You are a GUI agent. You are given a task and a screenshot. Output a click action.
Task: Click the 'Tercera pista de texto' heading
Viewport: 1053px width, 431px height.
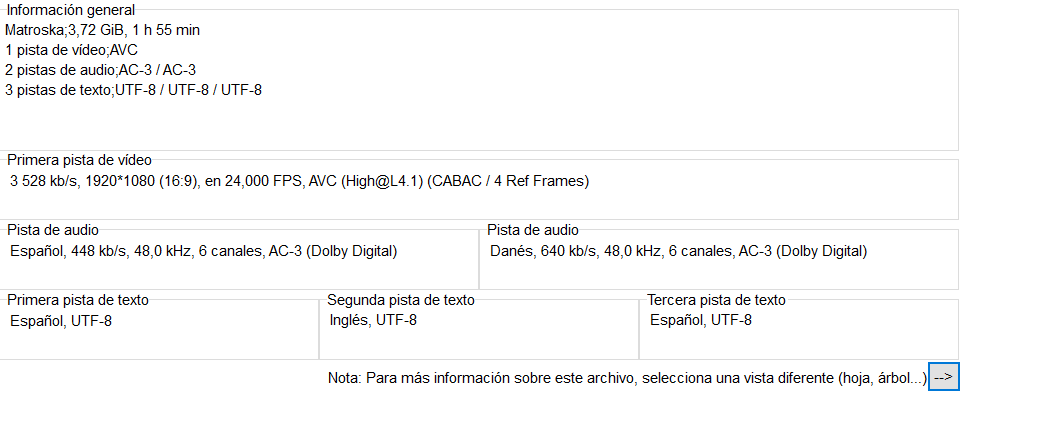tap(716, 300)
